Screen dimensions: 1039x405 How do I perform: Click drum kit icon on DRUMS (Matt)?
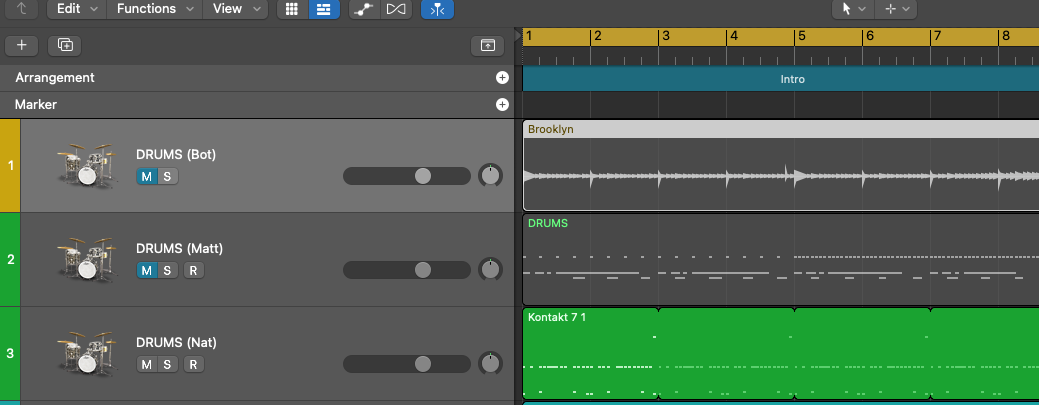tap(86, 259)
